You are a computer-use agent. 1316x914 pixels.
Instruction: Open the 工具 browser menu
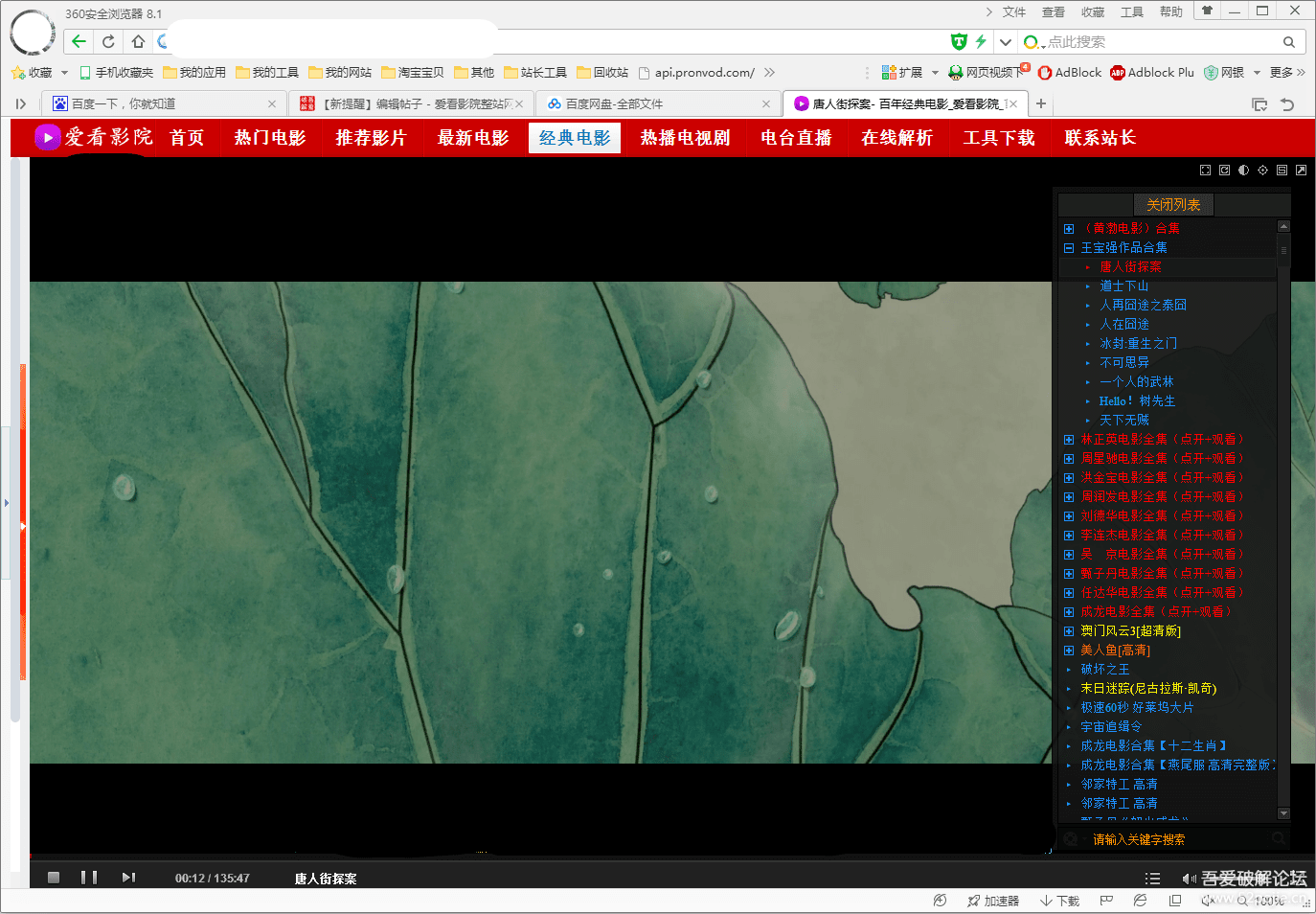click(x=1132, y=11)
